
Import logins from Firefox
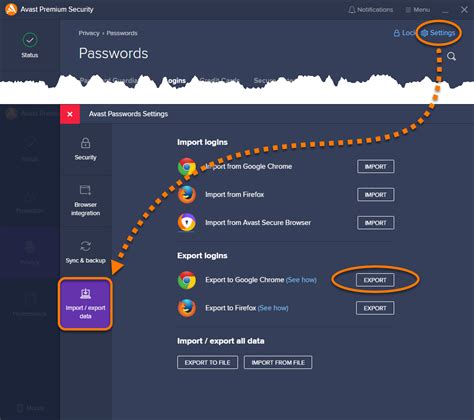376,195
